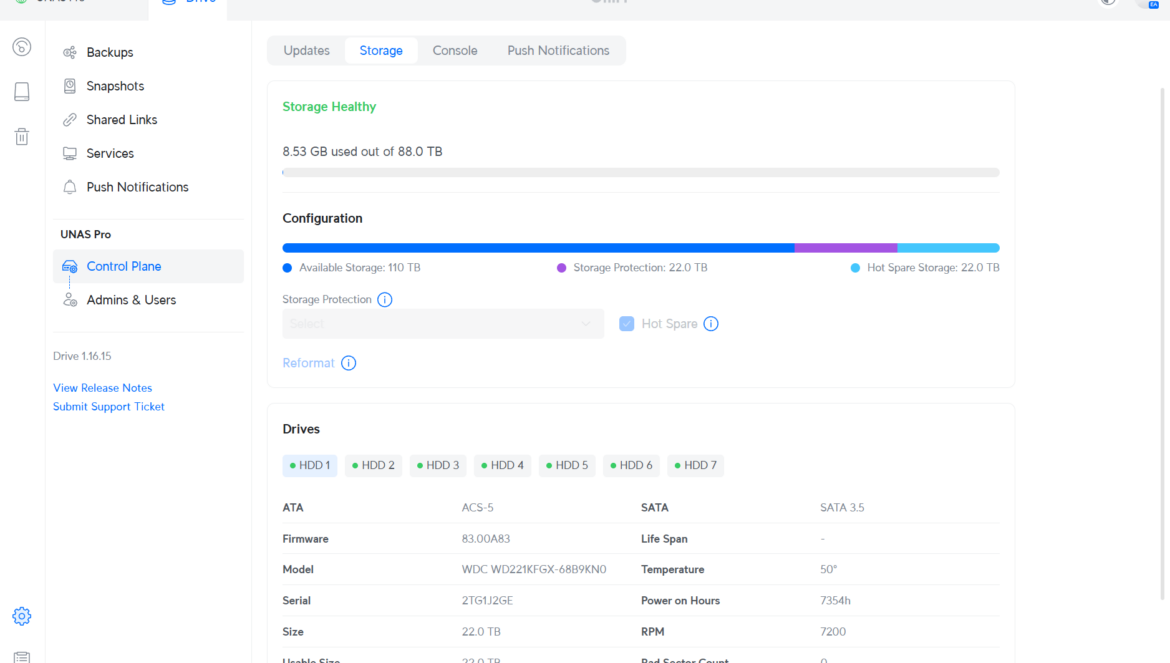Select the HDD 5 drive chip
This screenshot has width=1170, height=663.
click(x=567, y=465)
